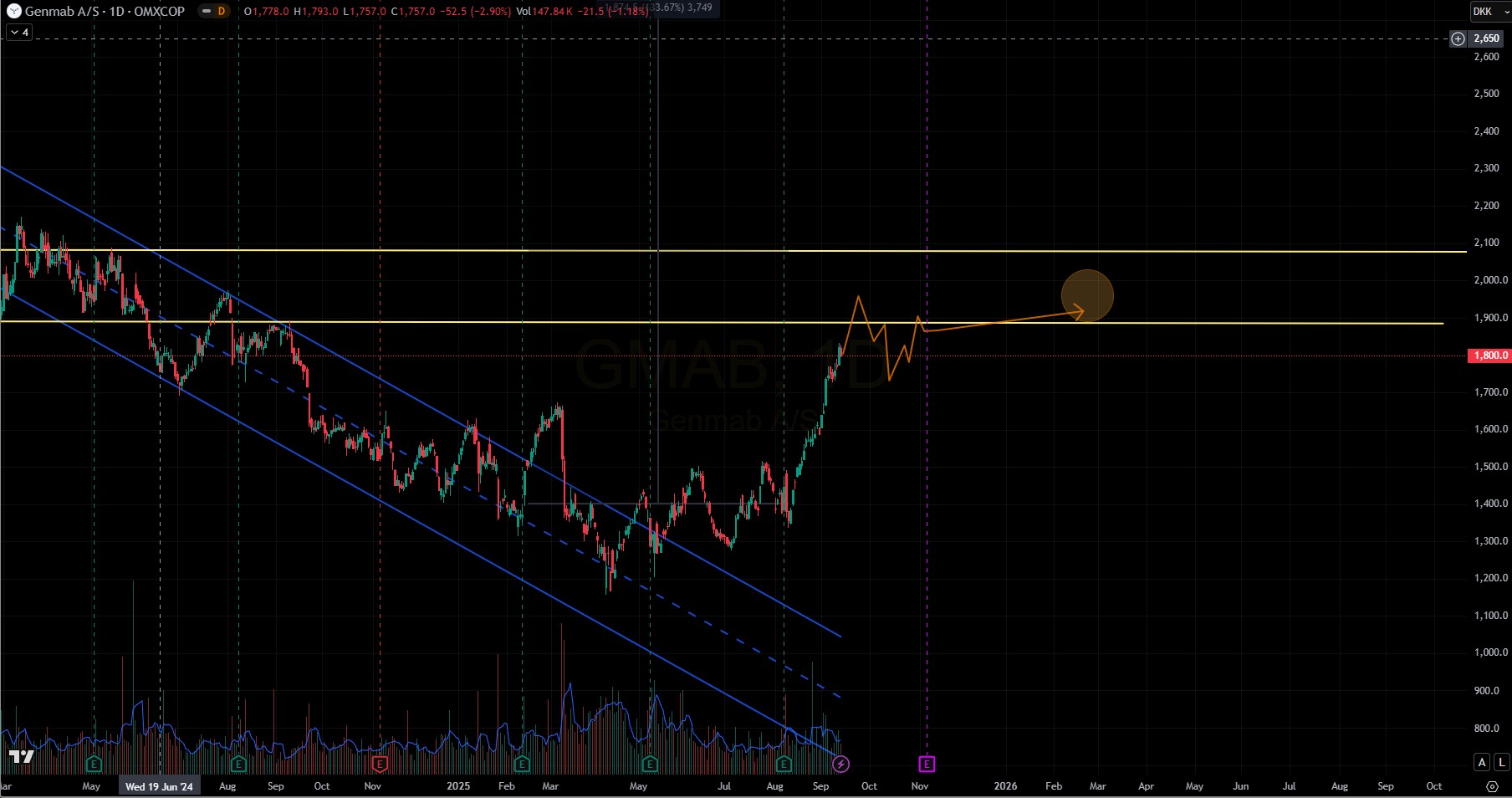
Task: Click the open value O1,778.0
Action: click(x=267, y=11)
